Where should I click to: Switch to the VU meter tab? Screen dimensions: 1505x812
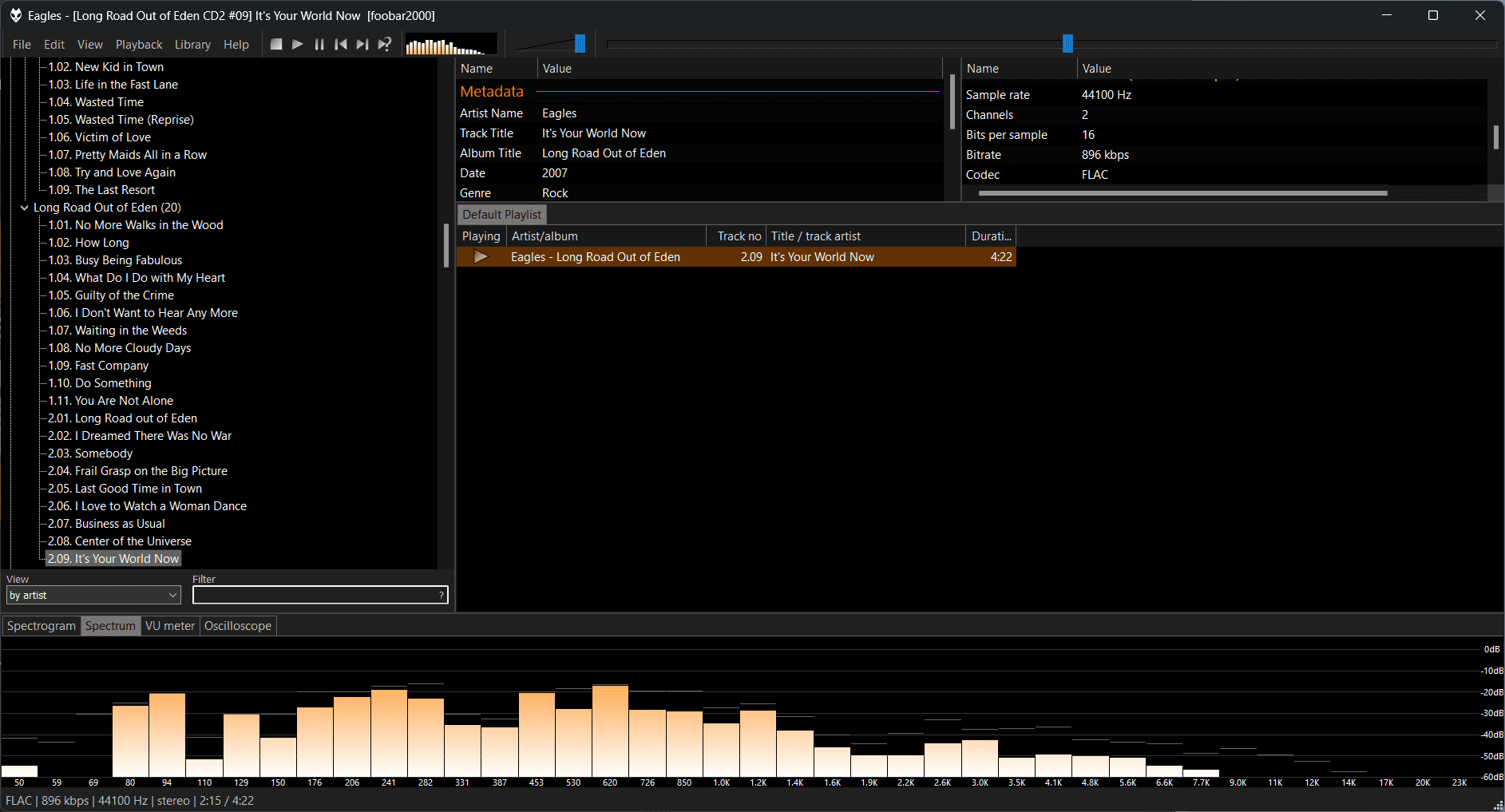170,626
